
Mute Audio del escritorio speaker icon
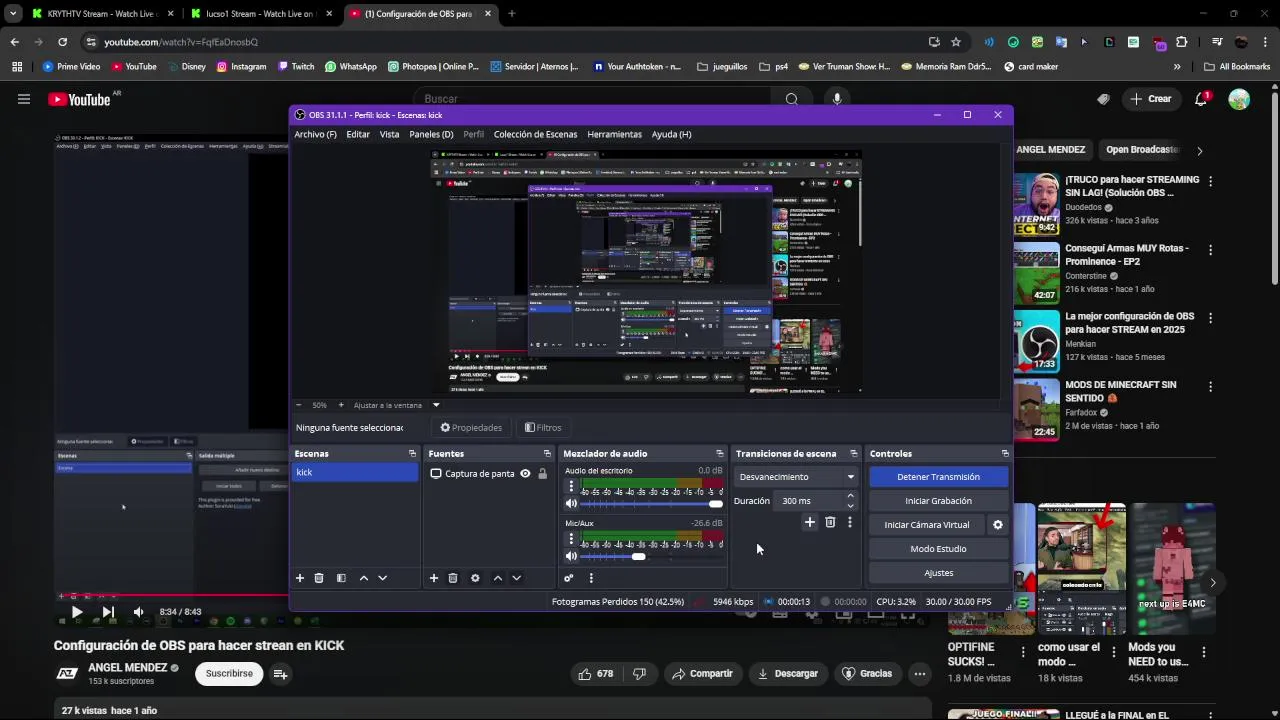[571, 504]
